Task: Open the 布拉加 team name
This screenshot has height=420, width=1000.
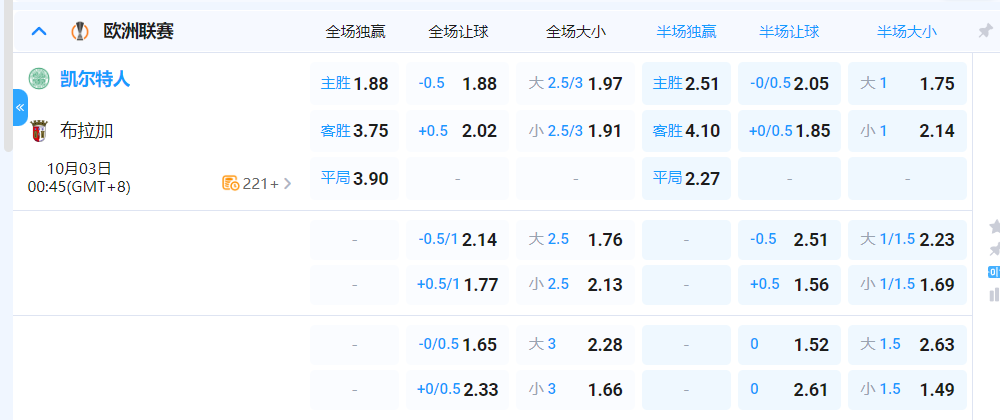Action: tap(88, 130)
